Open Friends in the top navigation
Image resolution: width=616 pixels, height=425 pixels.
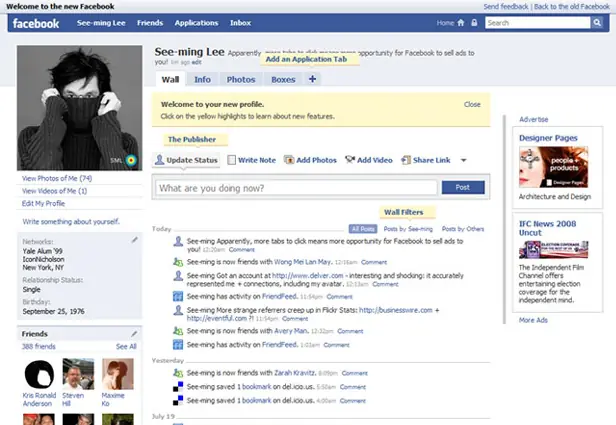(150, 23)
